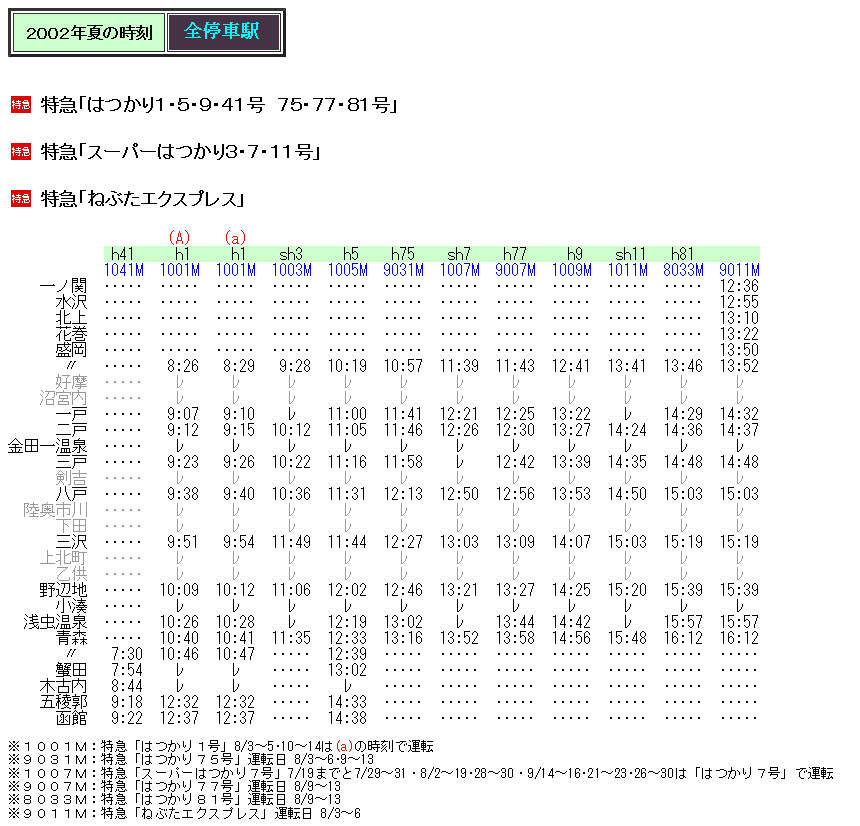860x826 pixels.
Task: Click train number 9007M
Action: click(x=516, y=270)
